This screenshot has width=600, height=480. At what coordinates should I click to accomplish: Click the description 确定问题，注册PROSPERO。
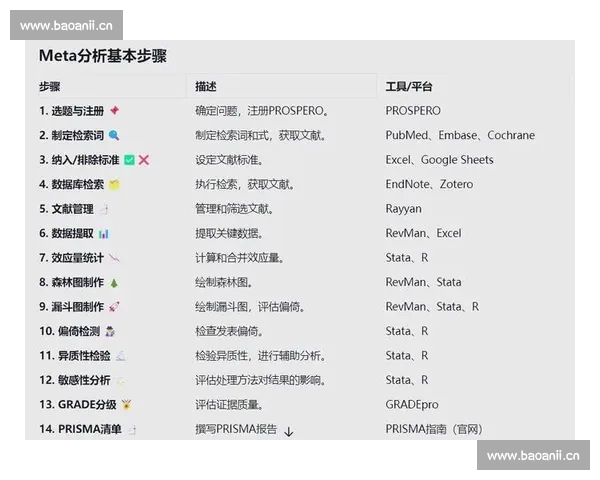(x=262, y=111)
